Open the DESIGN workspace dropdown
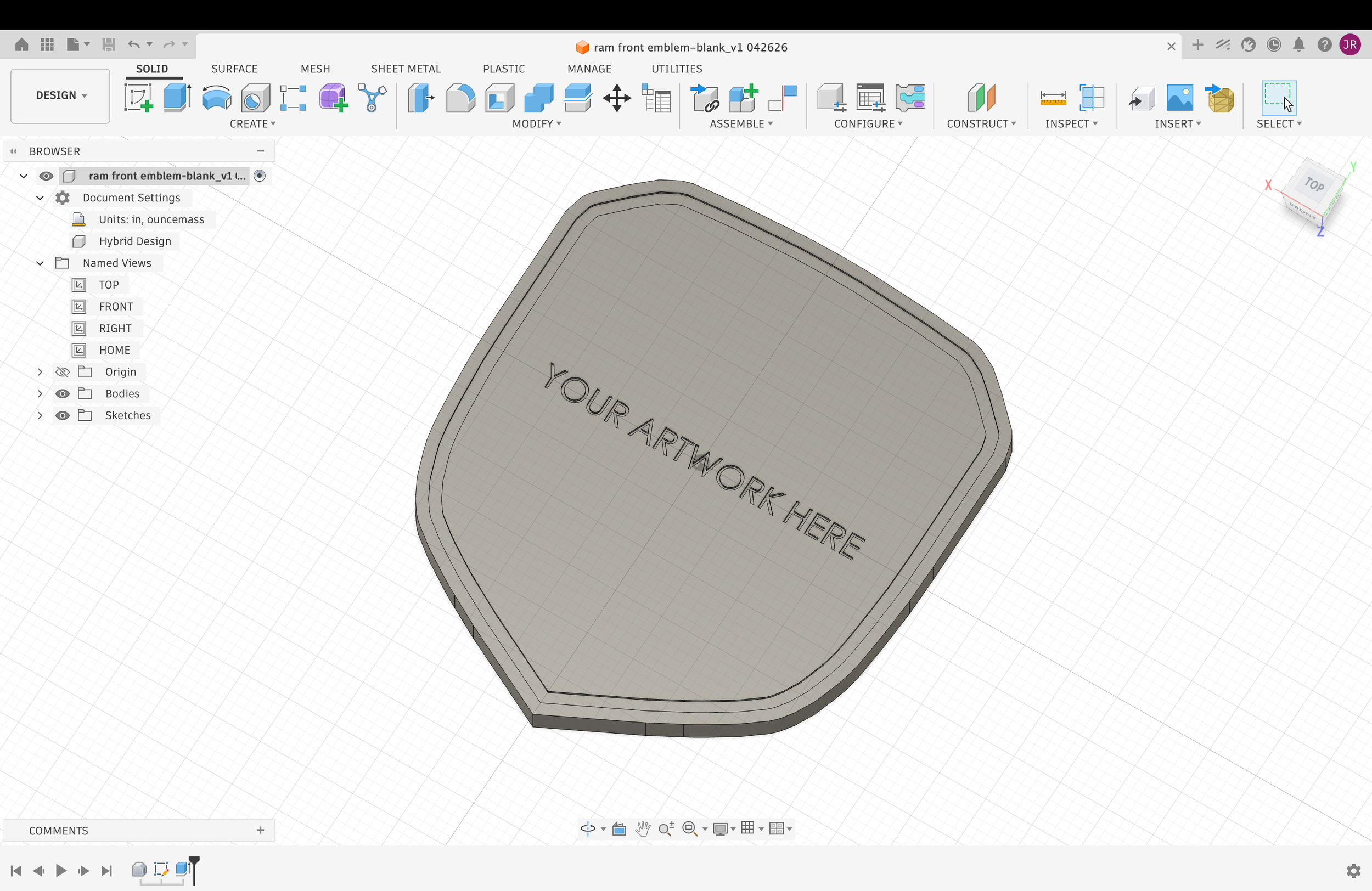The height and width of the screenshot is (891, 1372). 60,95
